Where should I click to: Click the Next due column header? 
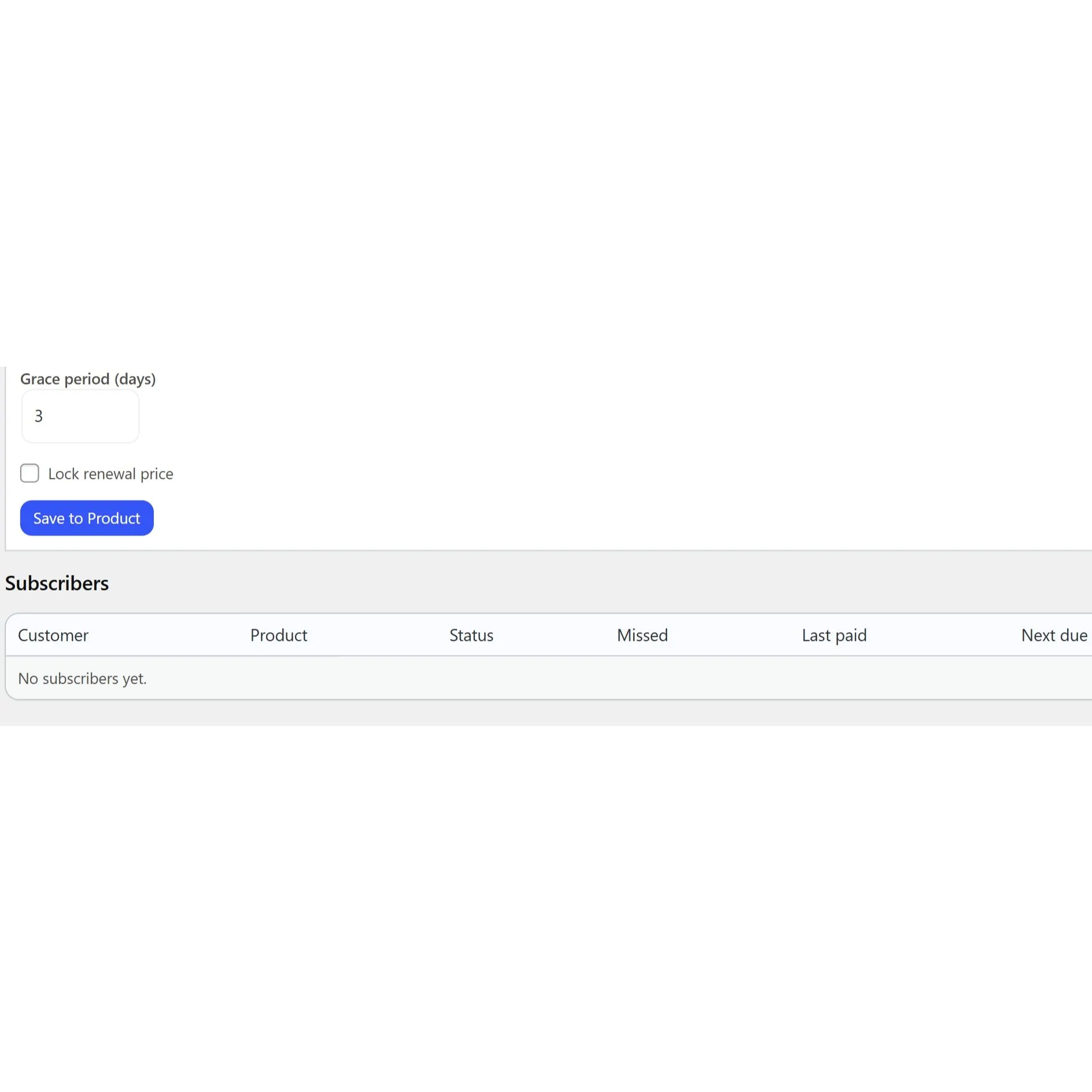tap(1053, 635)
